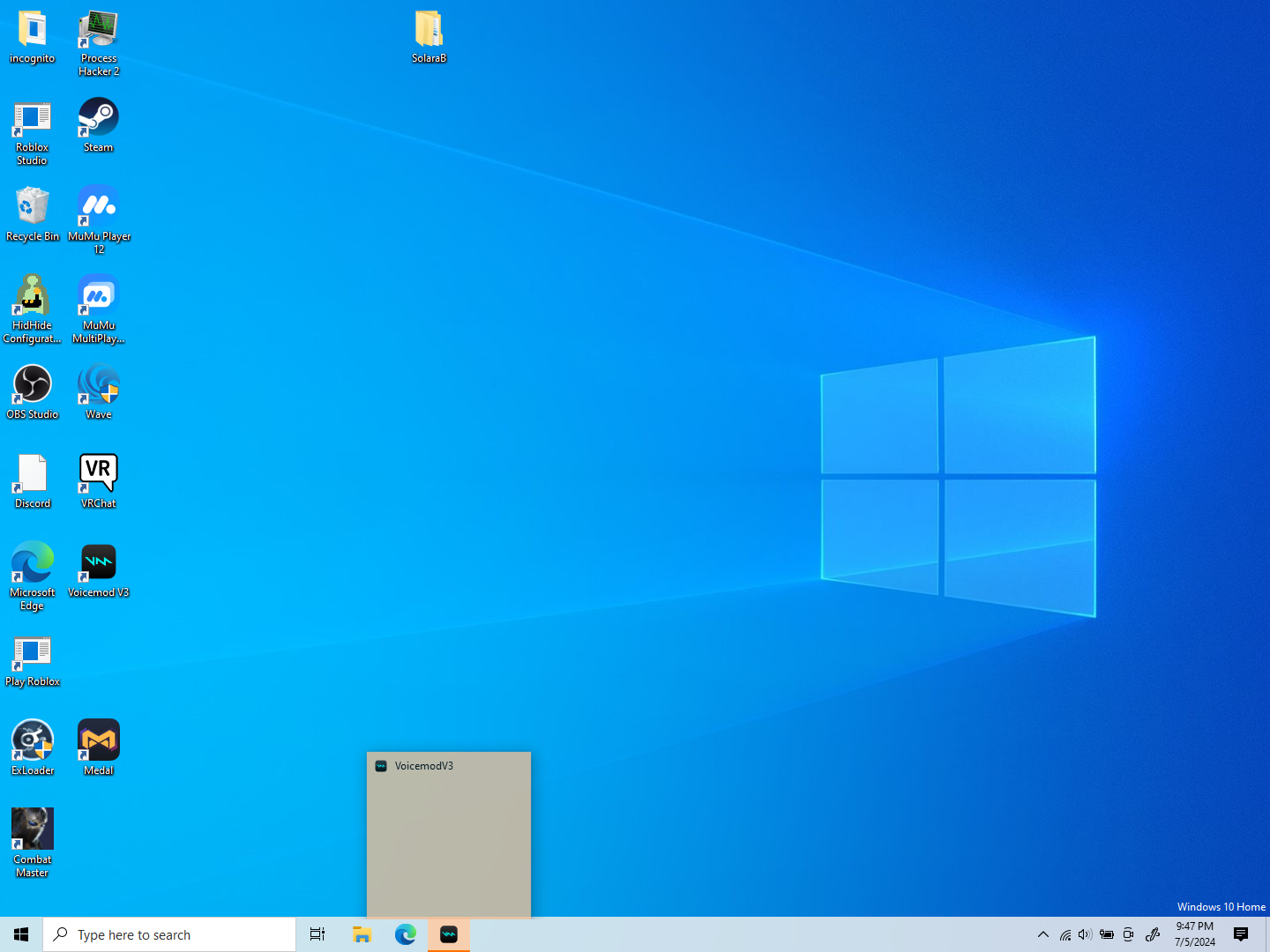Show hidden system tray icons
The height and width of the screenshot is (952, 1270).
[x=1043, y=934]
